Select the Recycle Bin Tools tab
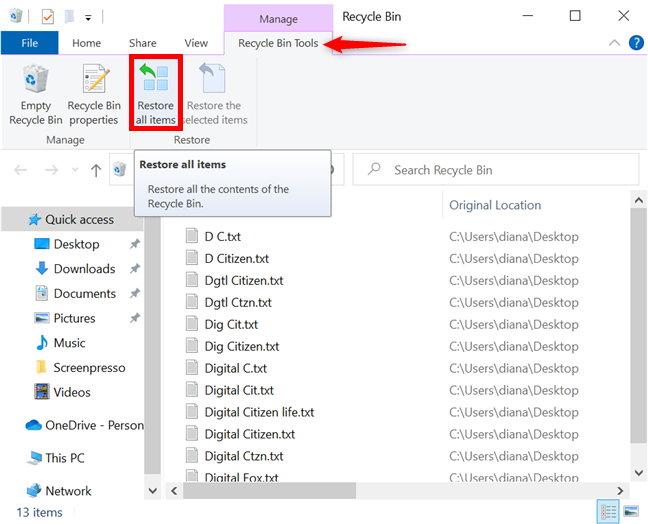The width and height of the screenshot is (648, 524). (278, 43)
